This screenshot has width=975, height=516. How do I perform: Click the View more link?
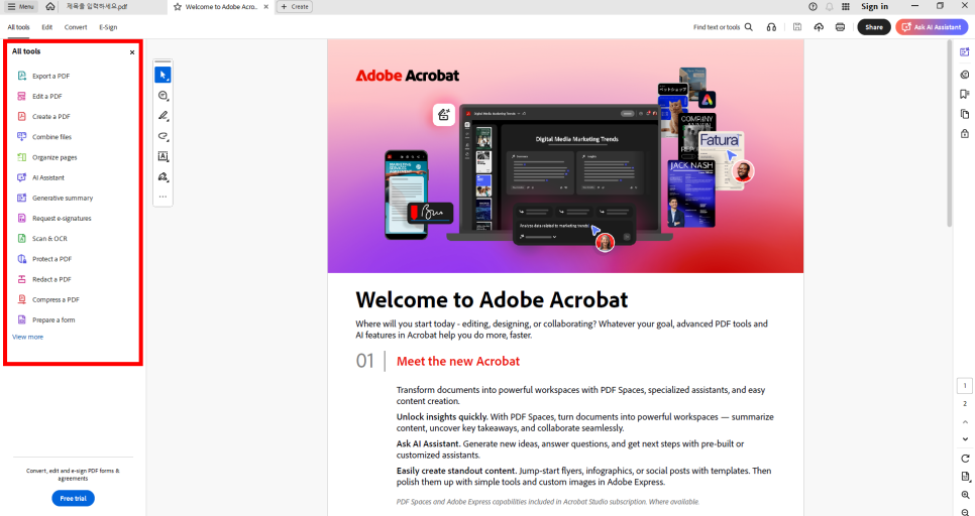point(28,337)
